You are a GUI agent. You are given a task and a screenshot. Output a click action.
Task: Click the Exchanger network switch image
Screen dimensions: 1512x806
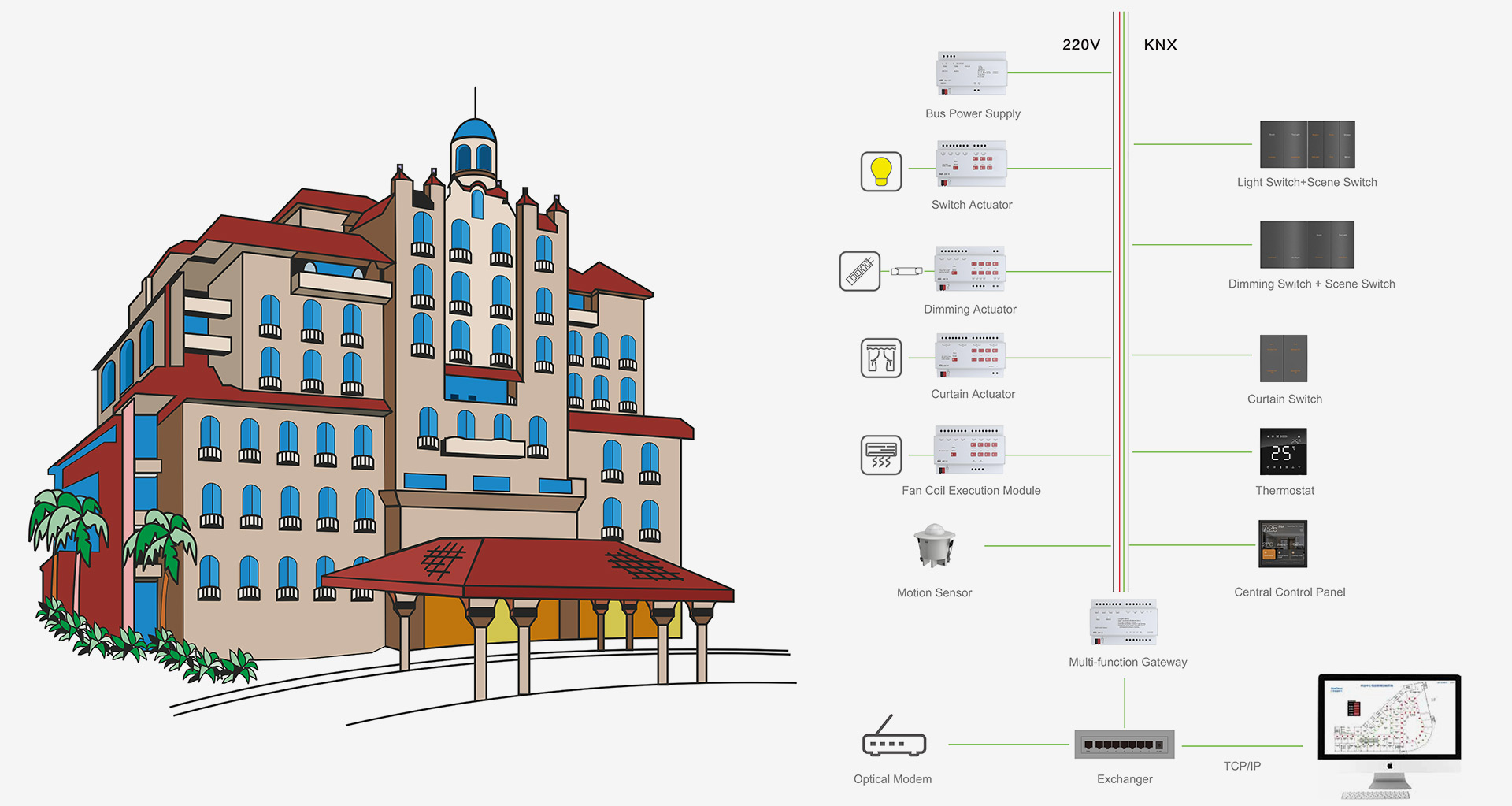point(1125,745)
